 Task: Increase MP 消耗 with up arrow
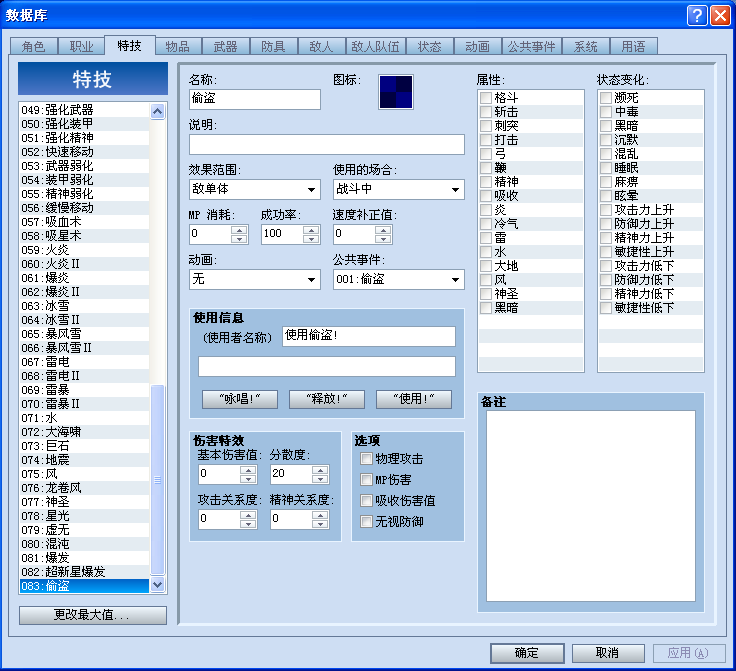[239, 230]
